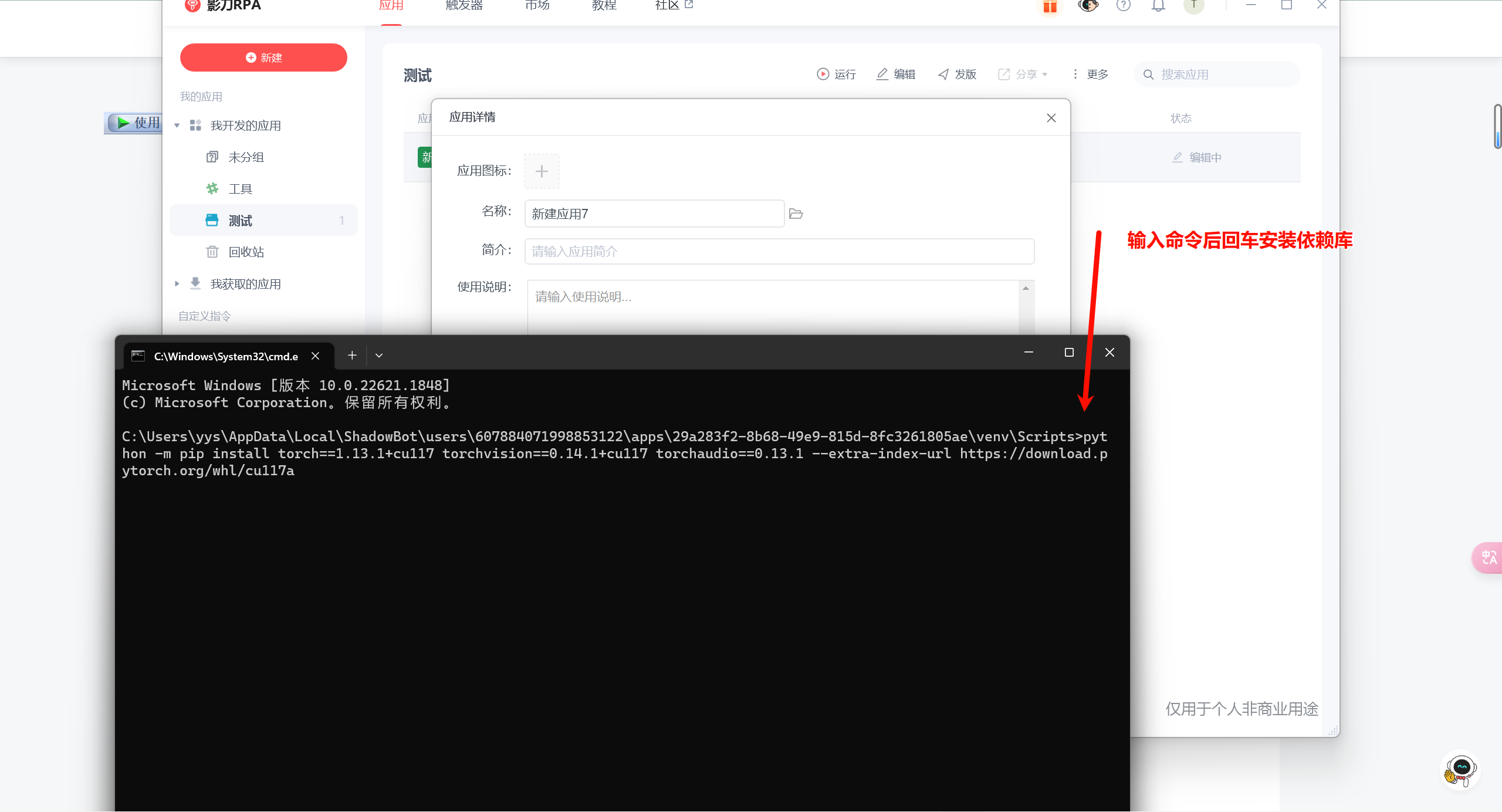Click the folder icon beside name field
The height and width of the screenshot is (812, 1502).
[796, 214]
